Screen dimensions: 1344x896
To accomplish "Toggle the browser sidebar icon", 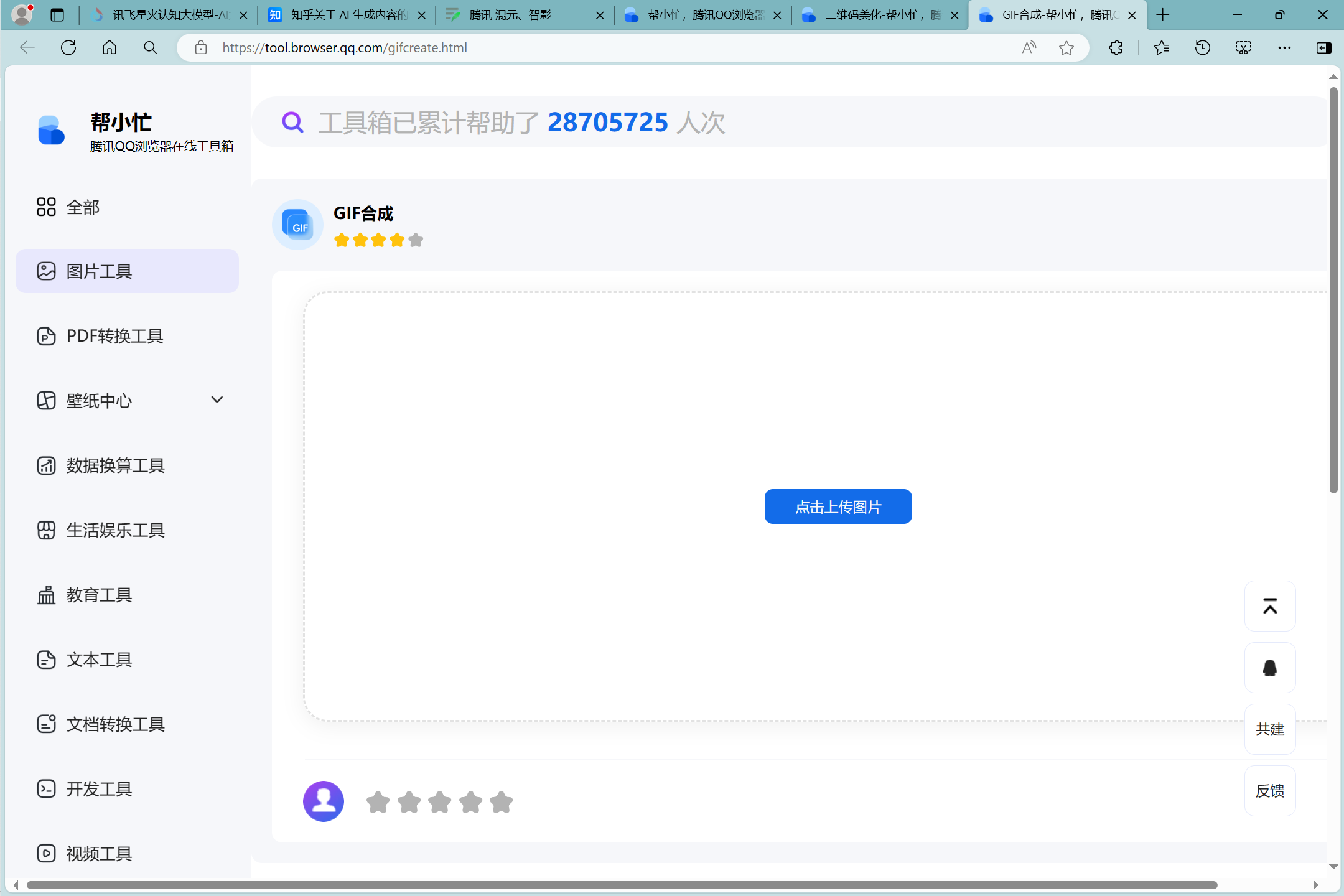I will [1324, 47].
